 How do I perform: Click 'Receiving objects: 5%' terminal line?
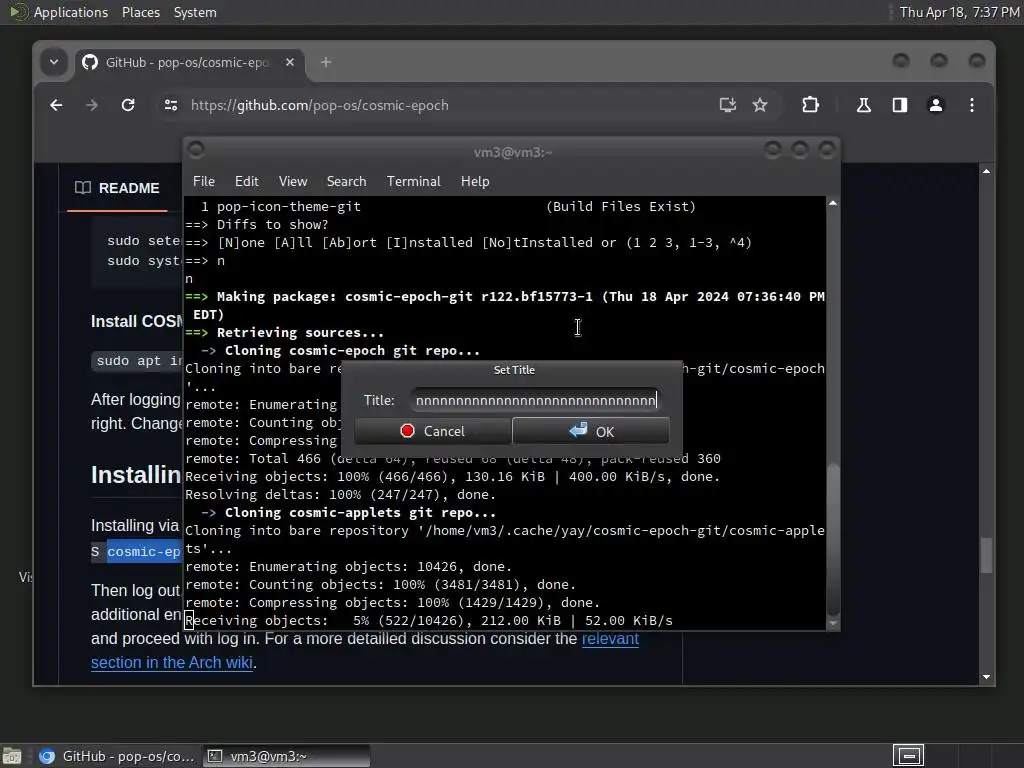click(428, 620)
